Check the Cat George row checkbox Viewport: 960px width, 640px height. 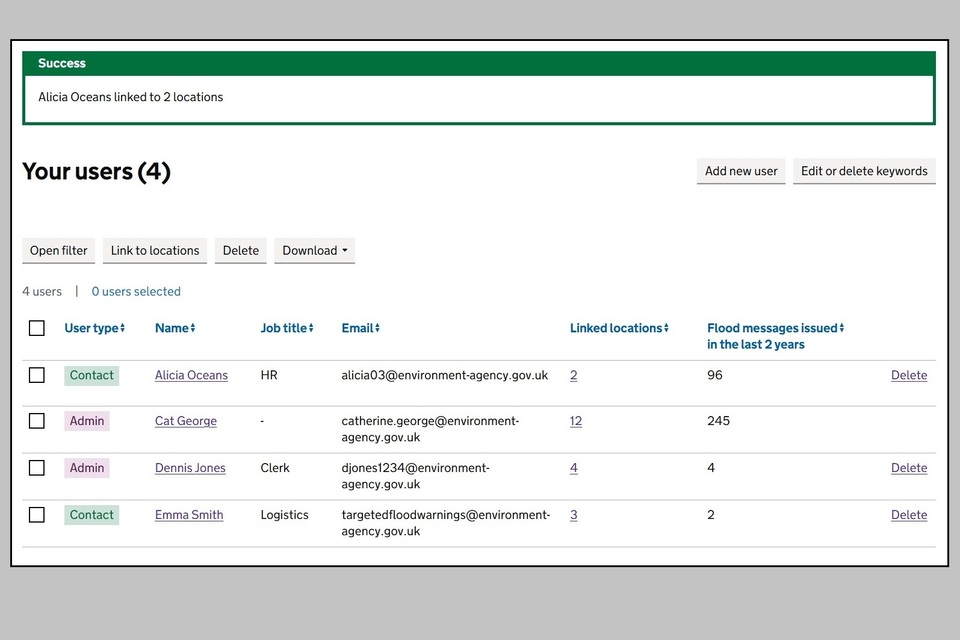coord(37,421)
